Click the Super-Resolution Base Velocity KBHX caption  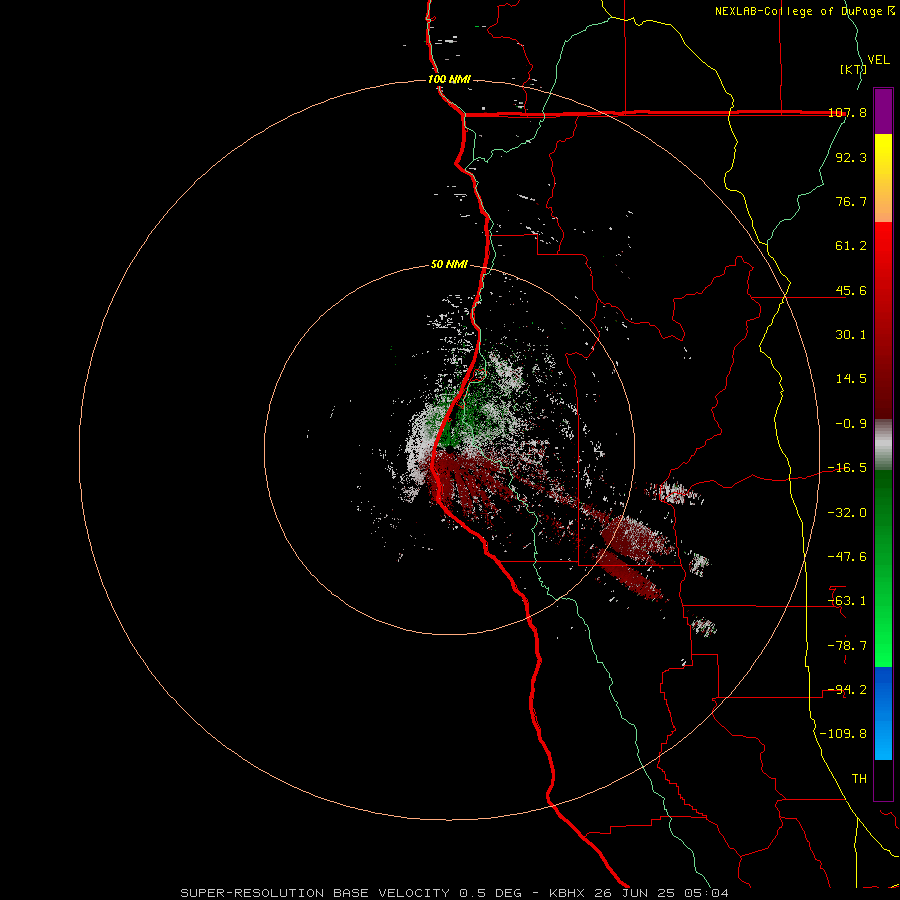click(x=454, y=893)
